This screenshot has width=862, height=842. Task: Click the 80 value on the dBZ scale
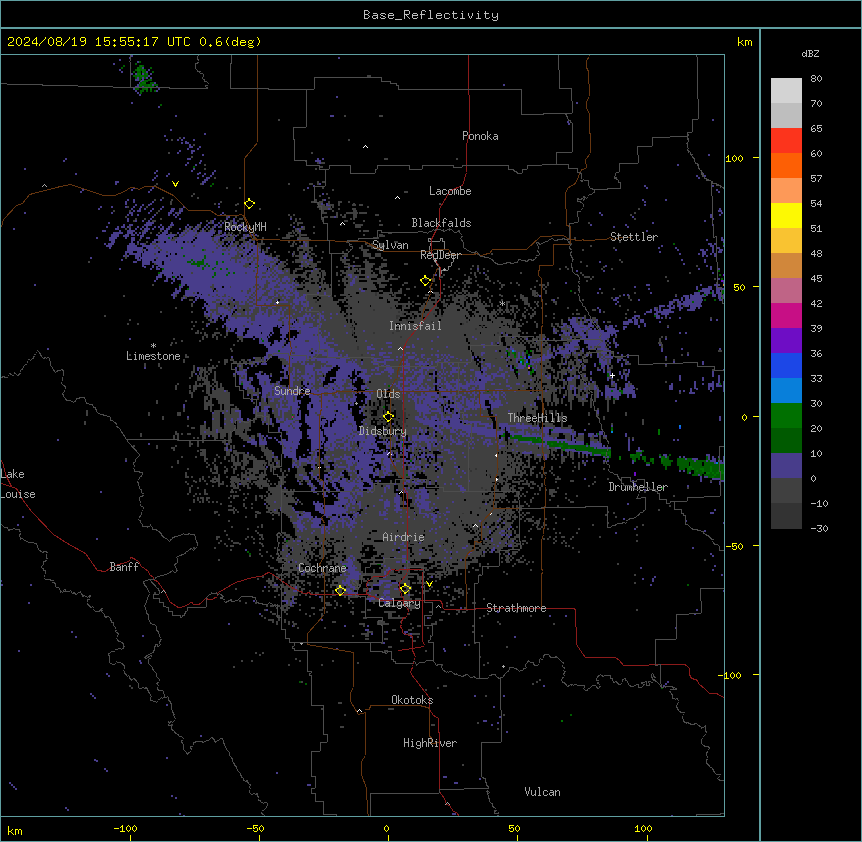pos(816,79)
